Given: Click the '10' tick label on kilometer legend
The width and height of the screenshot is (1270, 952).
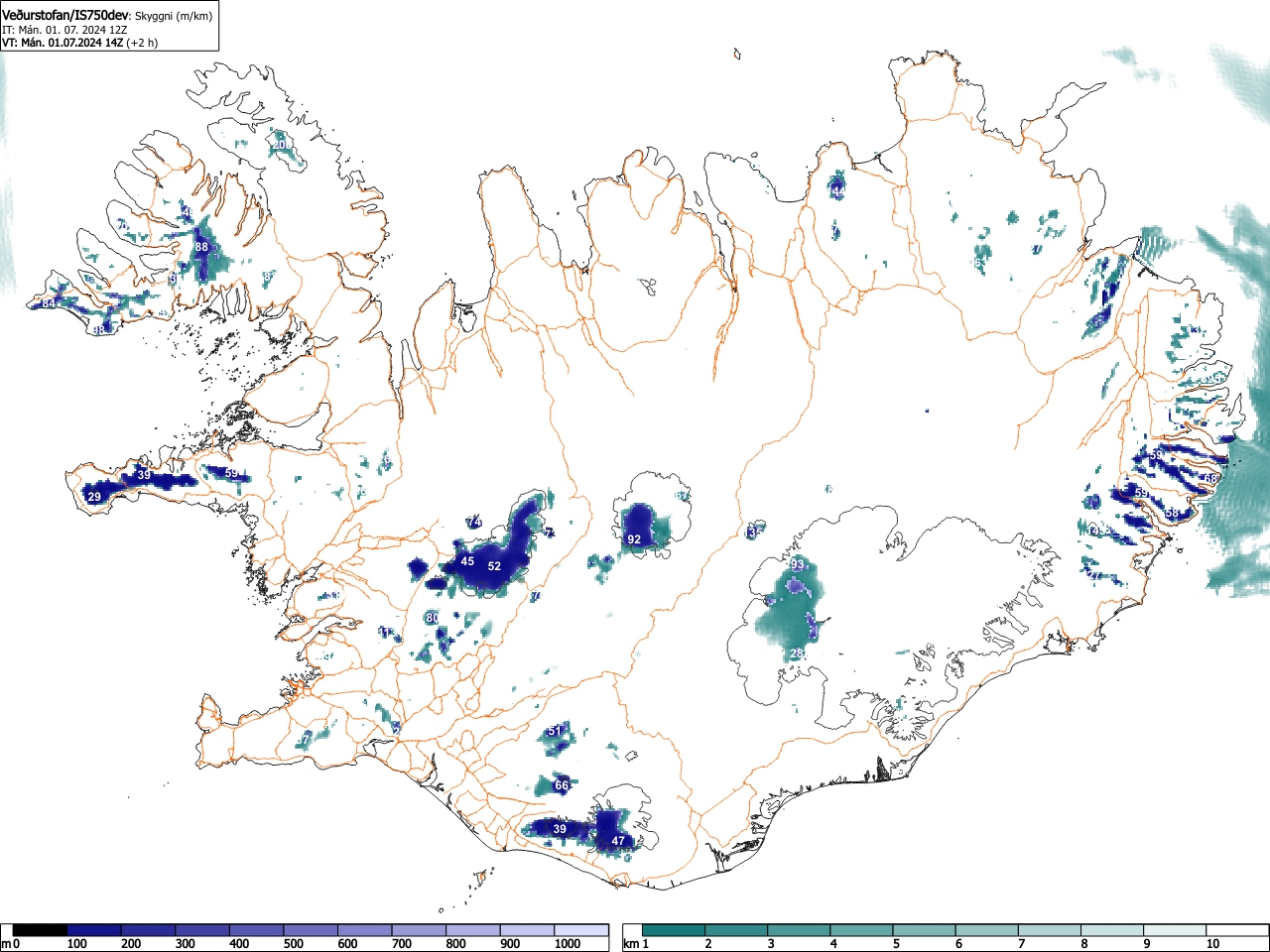Looking at the screenshot, I should tap(1212, 945).
